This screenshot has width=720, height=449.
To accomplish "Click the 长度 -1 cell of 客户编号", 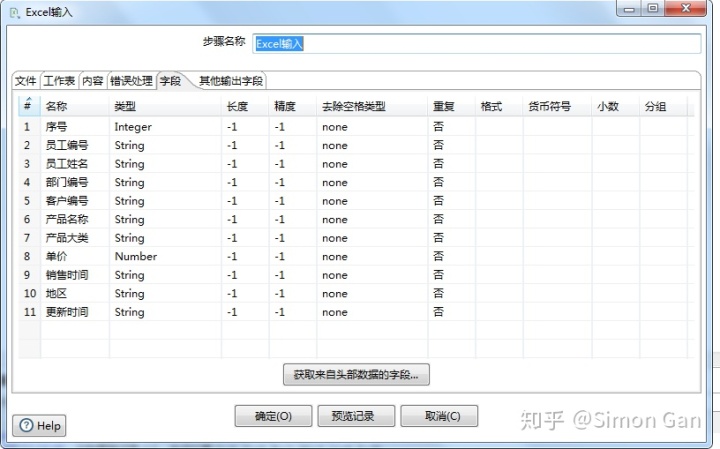I will pyautogui.click(x=245, y=201).
